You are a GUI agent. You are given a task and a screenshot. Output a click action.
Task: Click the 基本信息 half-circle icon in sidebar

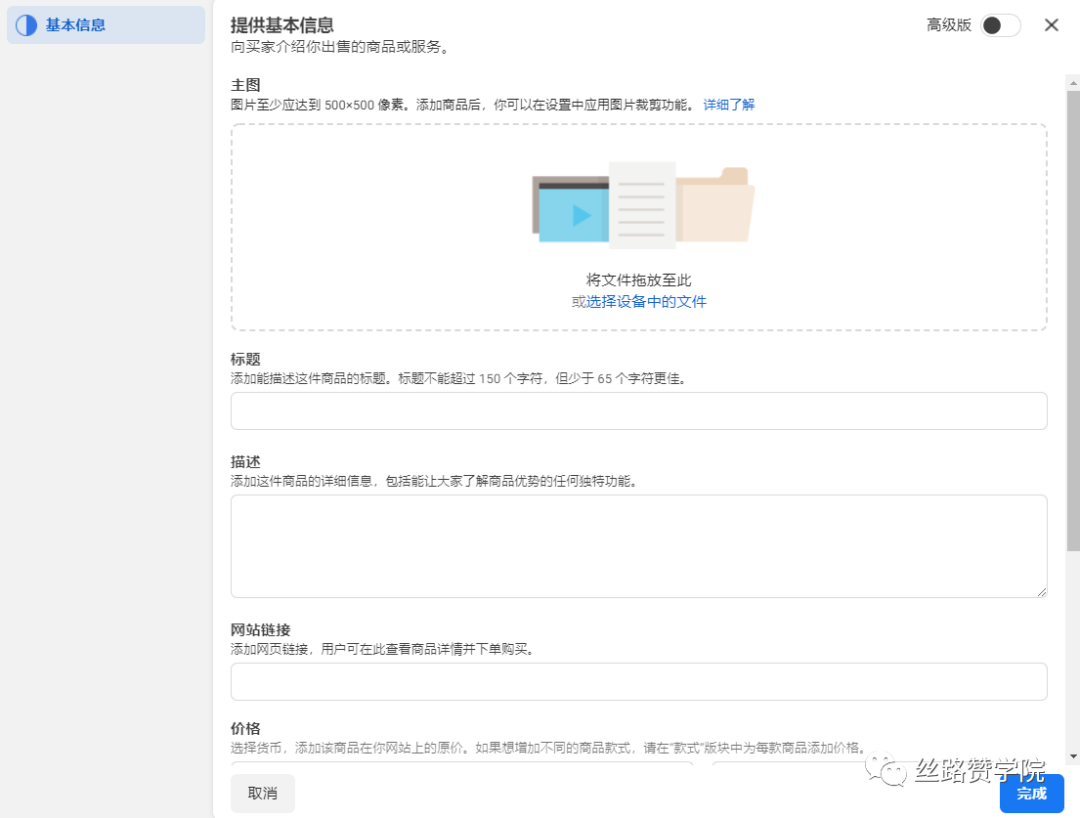tap(25, 24)
